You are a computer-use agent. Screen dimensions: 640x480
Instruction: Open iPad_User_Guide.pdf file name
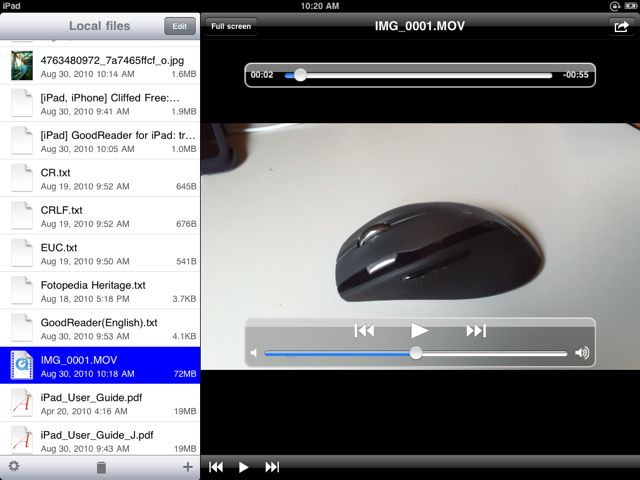tap(91, 398)
